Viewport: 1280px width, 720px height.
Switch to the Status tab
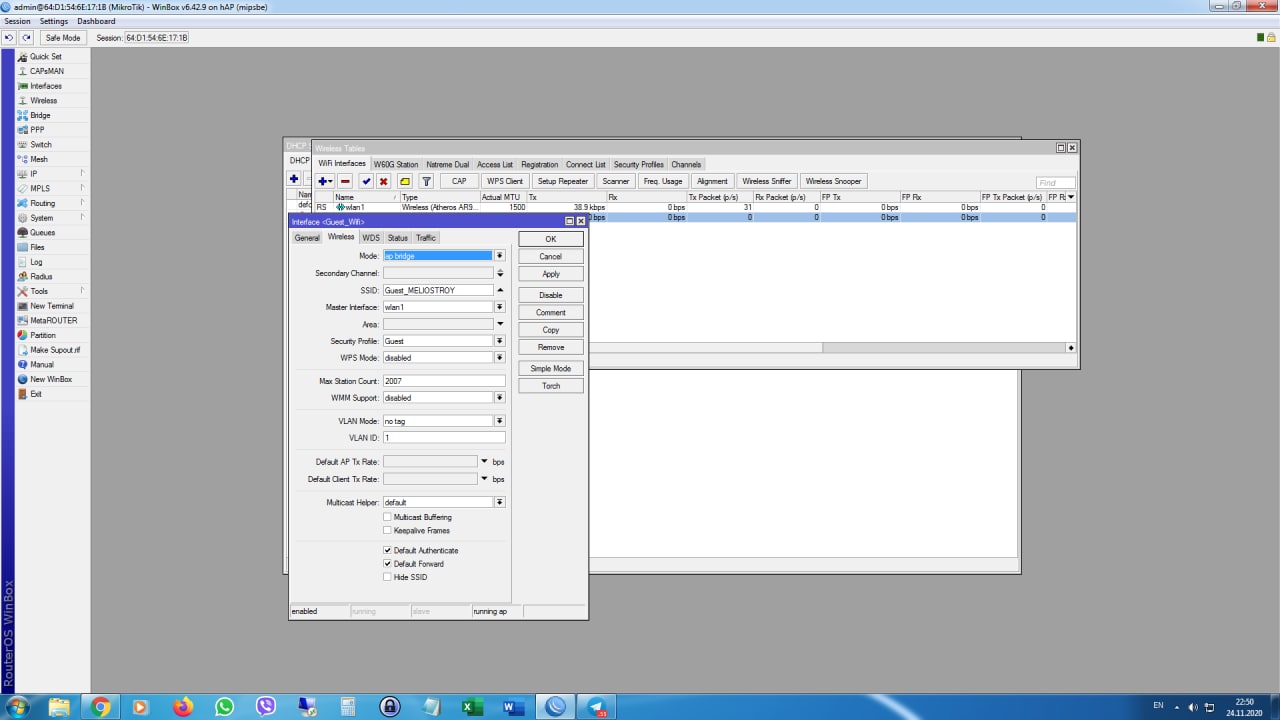tap(398, 238)
